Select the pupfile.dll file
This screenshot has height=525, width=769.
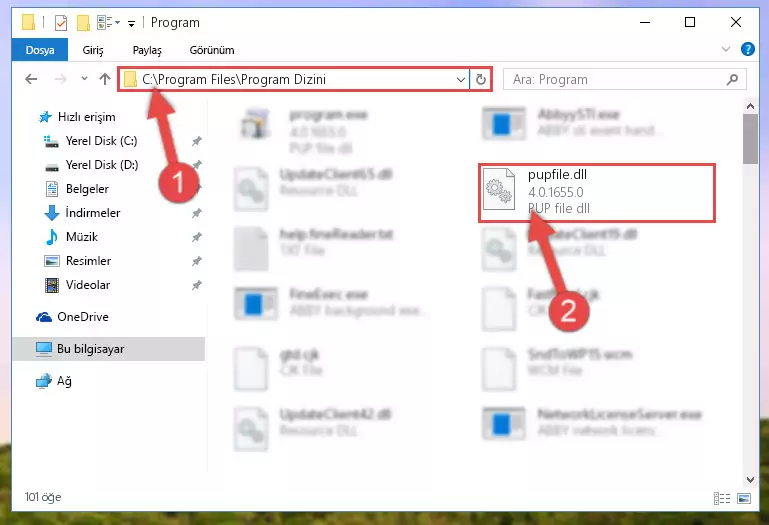point(597,192)
